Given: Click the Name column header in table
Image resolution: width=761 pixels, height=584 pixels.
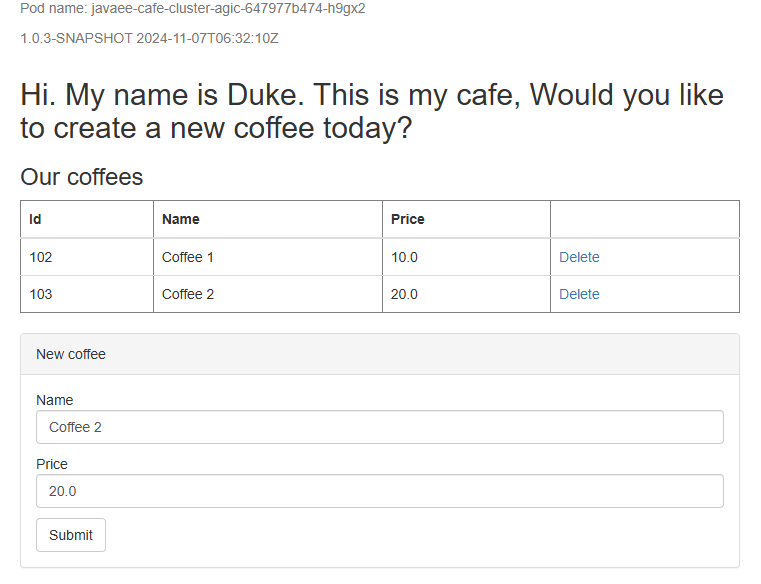Looking at the screenshot, I should point(181,219).
